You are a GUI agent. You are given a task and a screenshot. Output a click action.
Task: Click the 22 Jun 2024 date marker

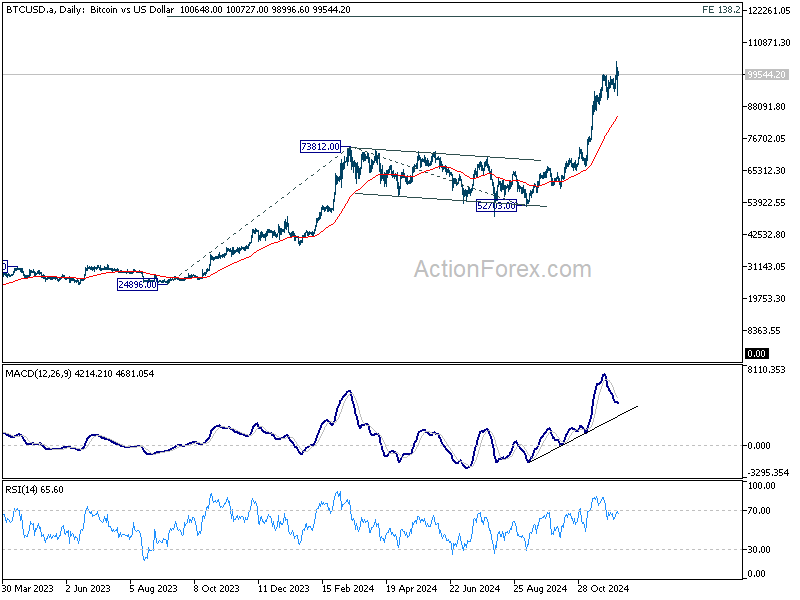point(474,589)
